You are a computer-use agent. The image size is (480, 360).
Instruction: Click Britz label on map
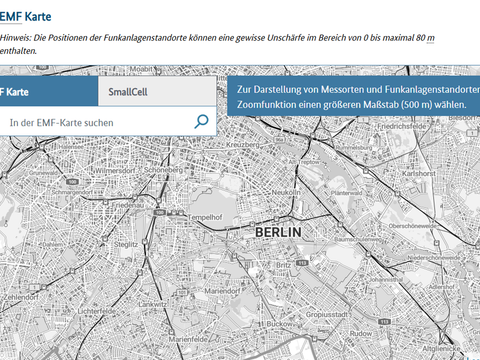coord(283,265)
